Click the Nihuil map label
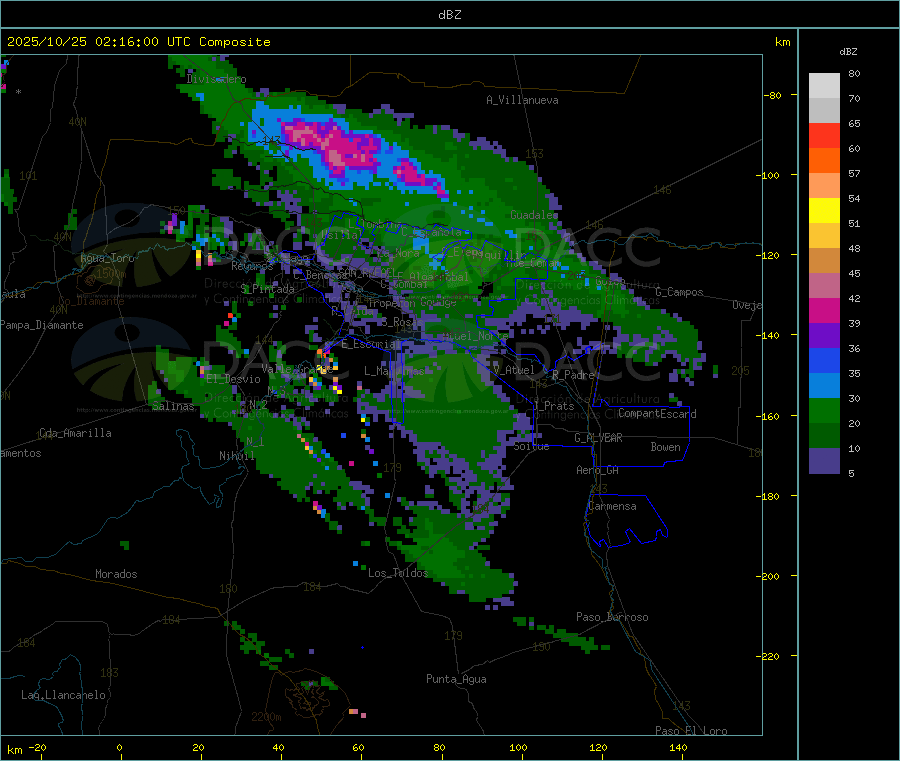 tap(236, 456)
